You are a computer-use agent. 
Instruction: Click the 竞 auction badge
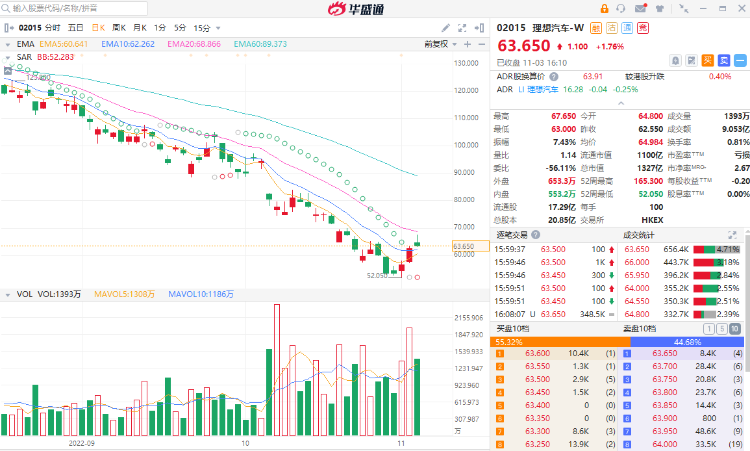point(643,28)
